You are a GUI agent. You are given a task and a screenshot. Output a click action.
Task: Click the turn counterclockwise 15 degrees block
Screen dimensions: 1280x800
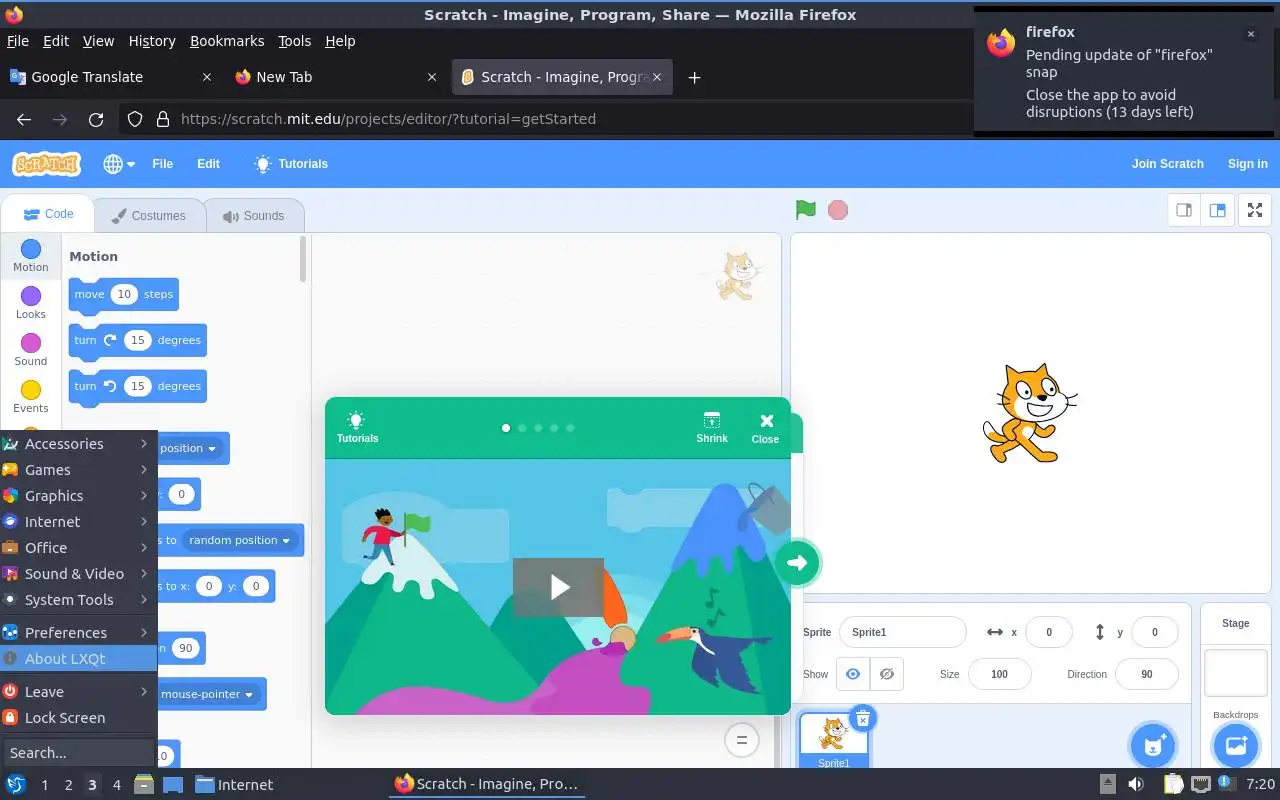click(137, 386)
